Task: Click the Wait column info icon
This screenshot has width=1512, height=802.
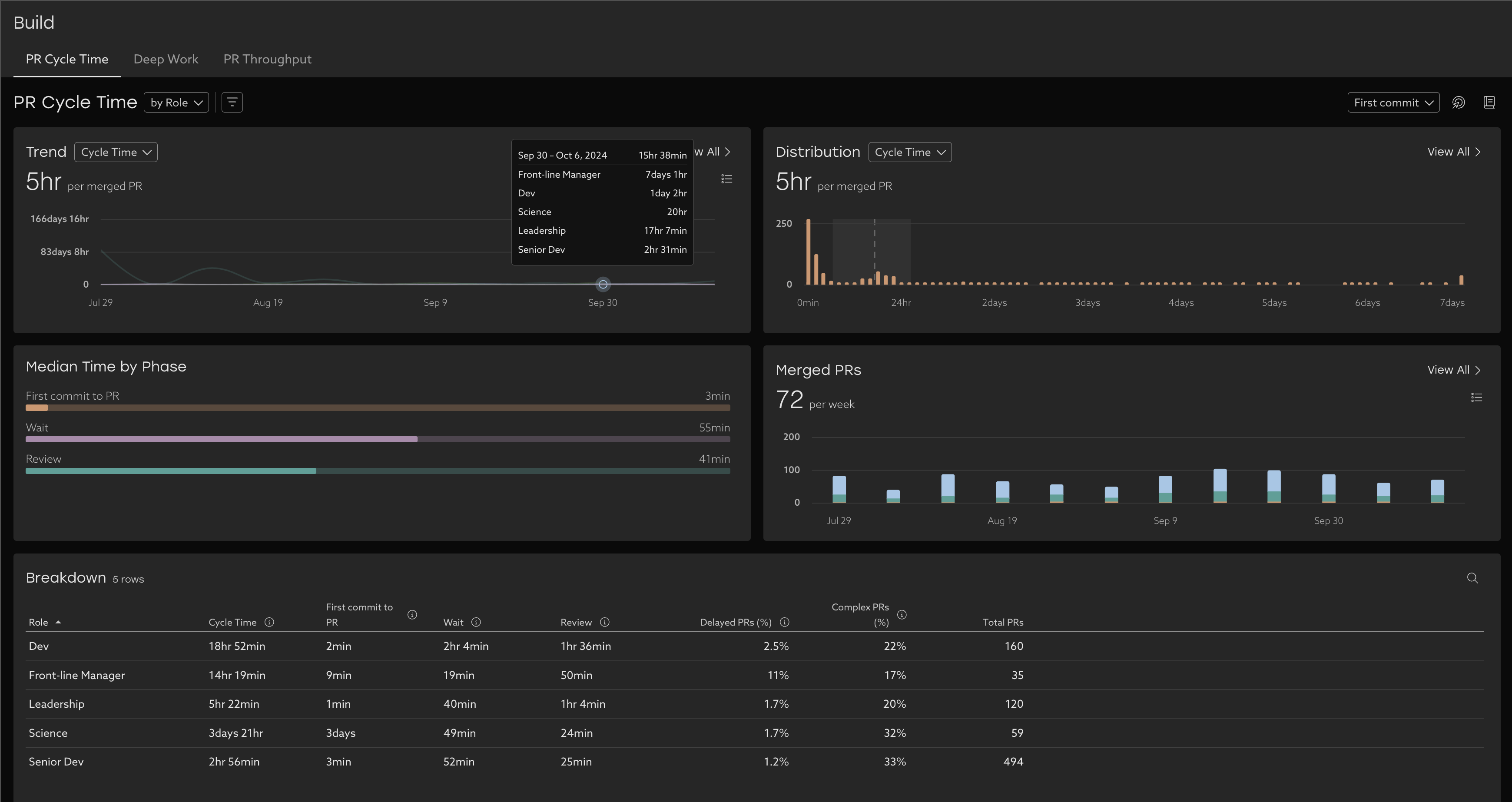Action: coord(476,622)
